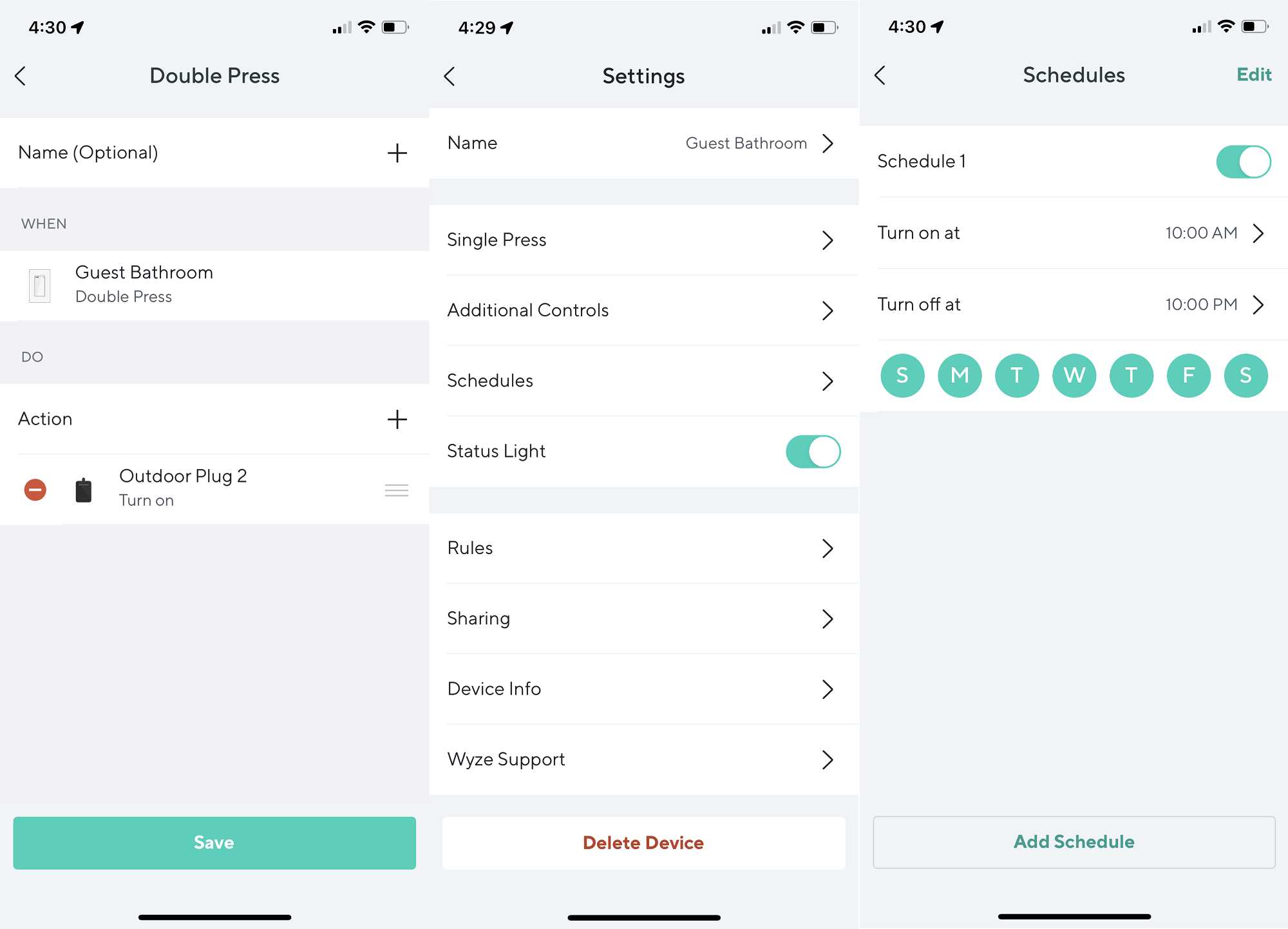Tap the plus icon next to Name (Optional)
Image resolution: width=1288 pixels, height=929 pixels.
(397, 153)
